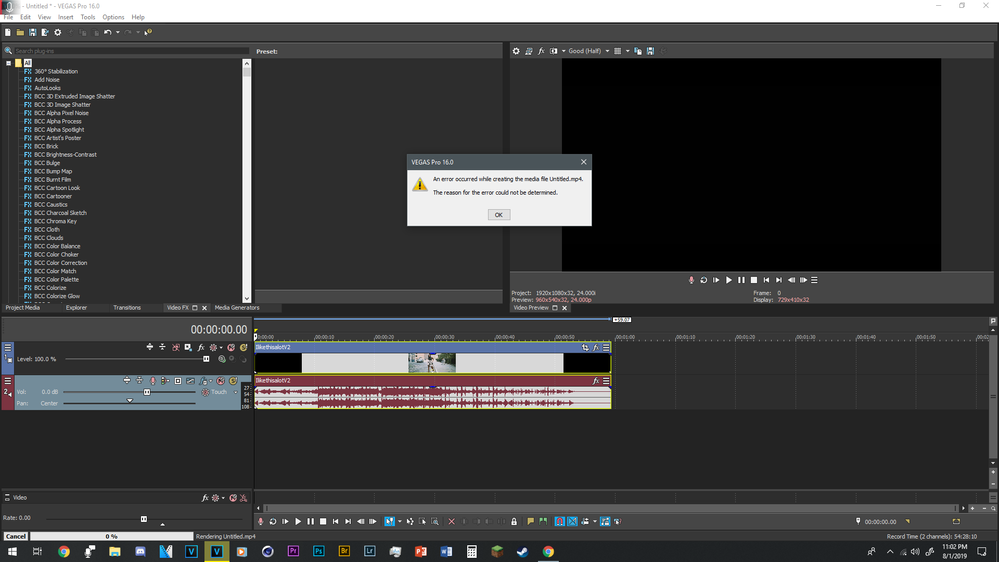Open Photoshop from the taskbar
Image resolution: width=999 pixels, height=562 pixels.
[319, 552]
